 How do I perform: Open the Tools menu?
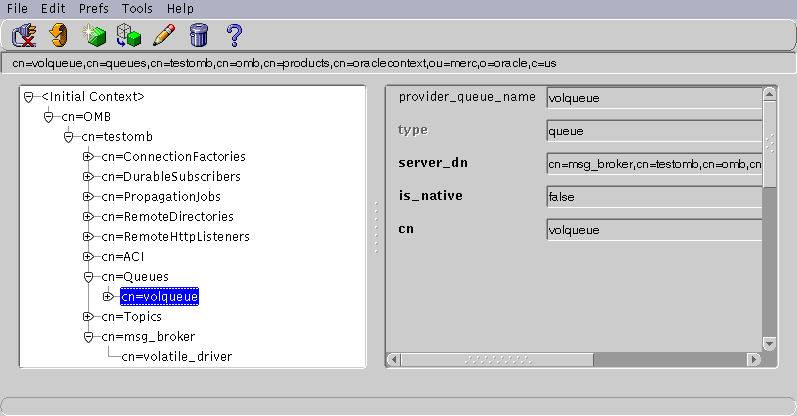(137, 8)
